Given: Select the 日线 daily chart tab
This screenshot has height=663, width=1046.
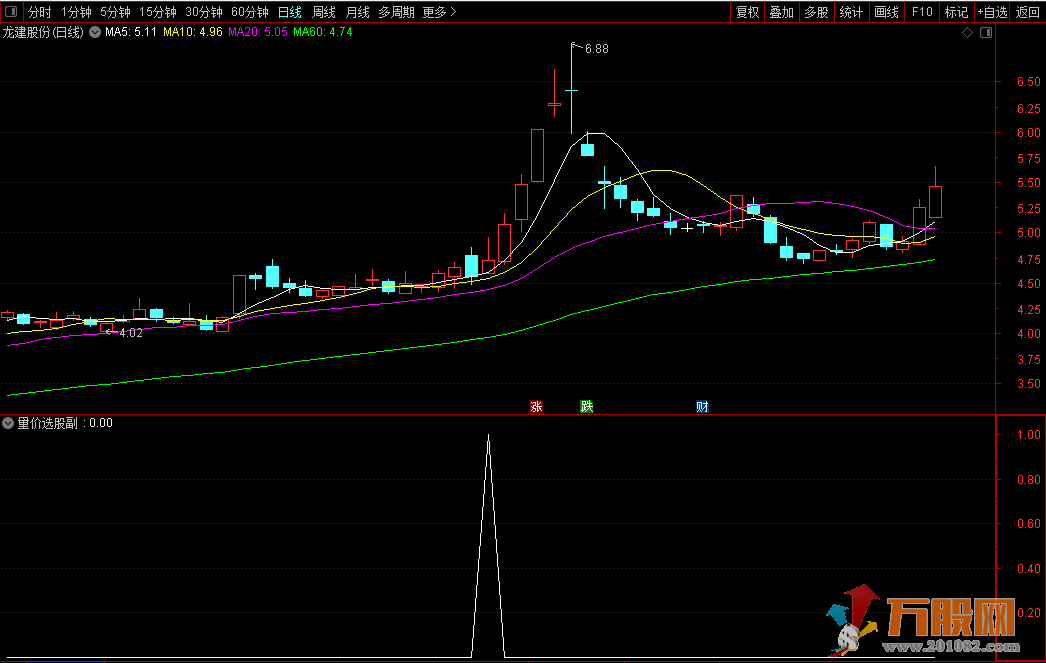Looking at the screenshot, I should point(290,12).
